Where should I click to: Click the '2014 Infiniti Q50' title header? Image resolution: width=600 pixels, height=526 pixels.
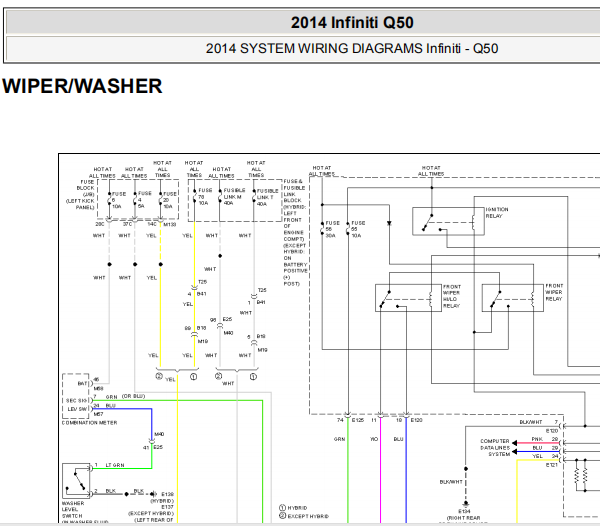tap(352, 23)
